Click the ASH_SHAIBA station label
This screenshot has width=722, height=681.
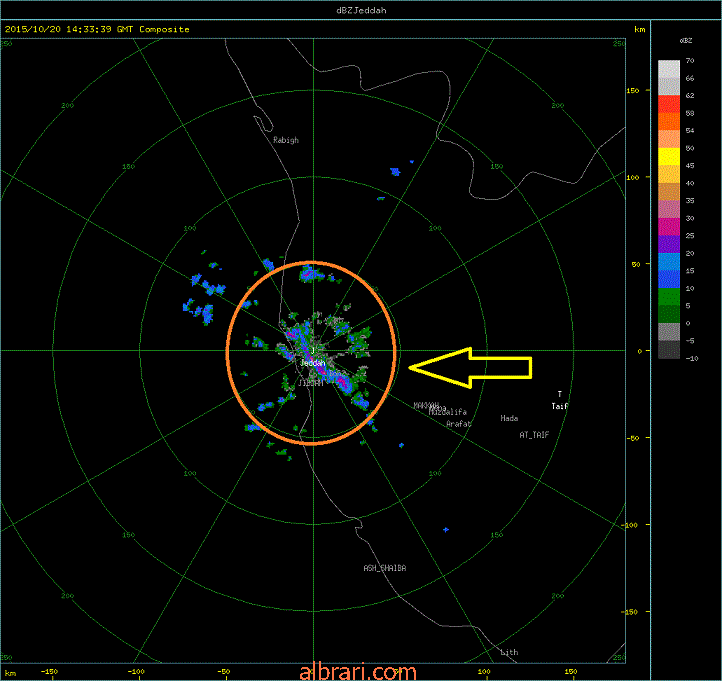[385, 568]
